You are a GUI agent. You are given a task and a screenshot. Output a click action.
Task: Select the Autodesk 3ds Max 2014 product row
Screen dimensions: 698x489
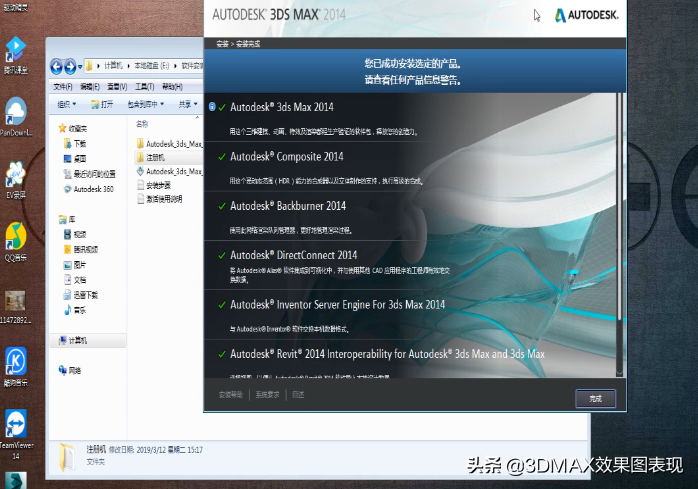pyautogui.click(x=410, y=118)
